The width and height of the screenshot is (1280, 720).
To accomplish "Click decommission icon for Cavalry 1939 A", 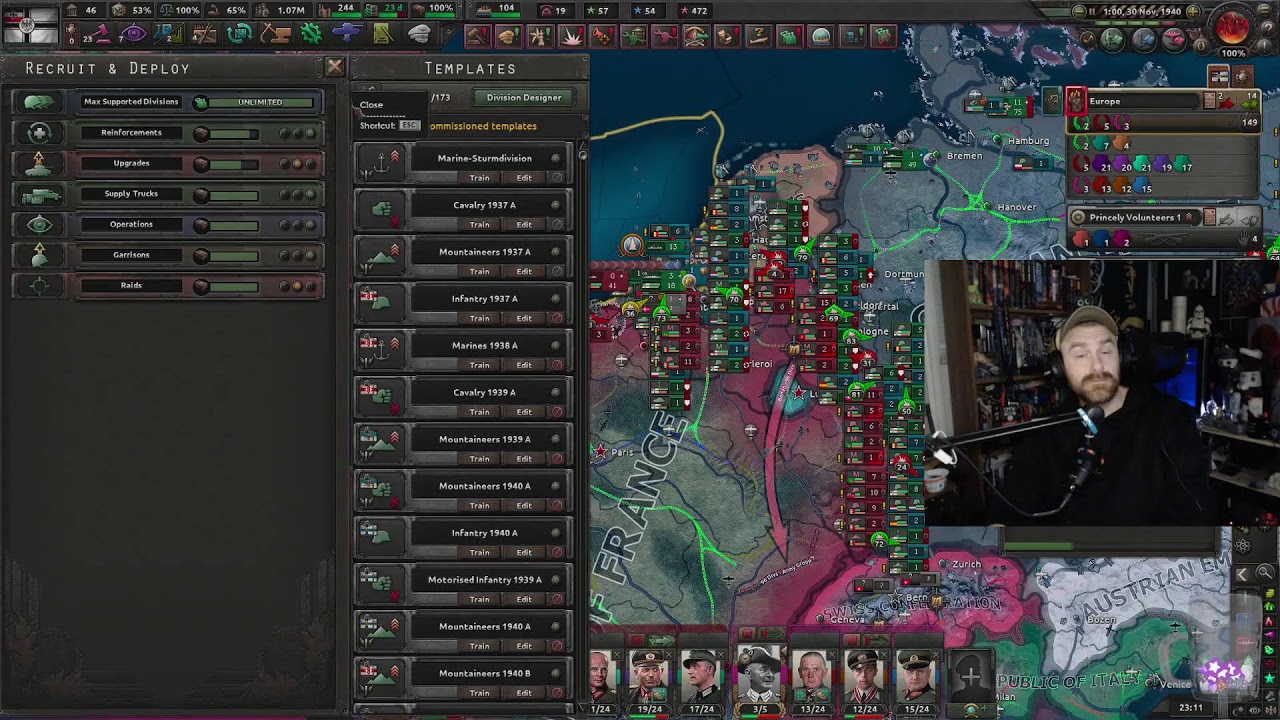I will point(557,412).
